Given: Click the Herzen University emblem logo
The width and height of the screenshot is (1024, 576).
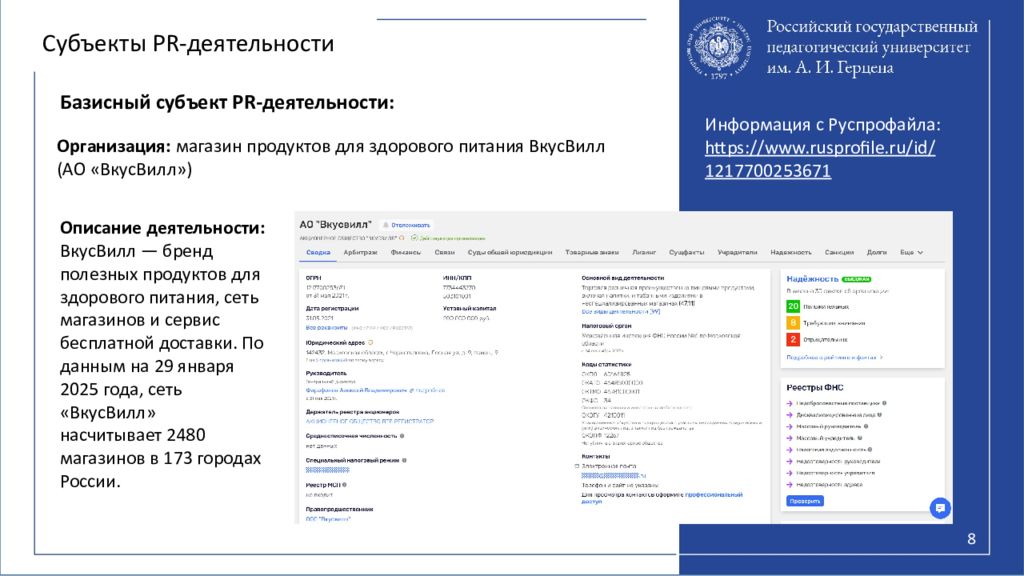Looking at the screenshot, I should 718,47.
